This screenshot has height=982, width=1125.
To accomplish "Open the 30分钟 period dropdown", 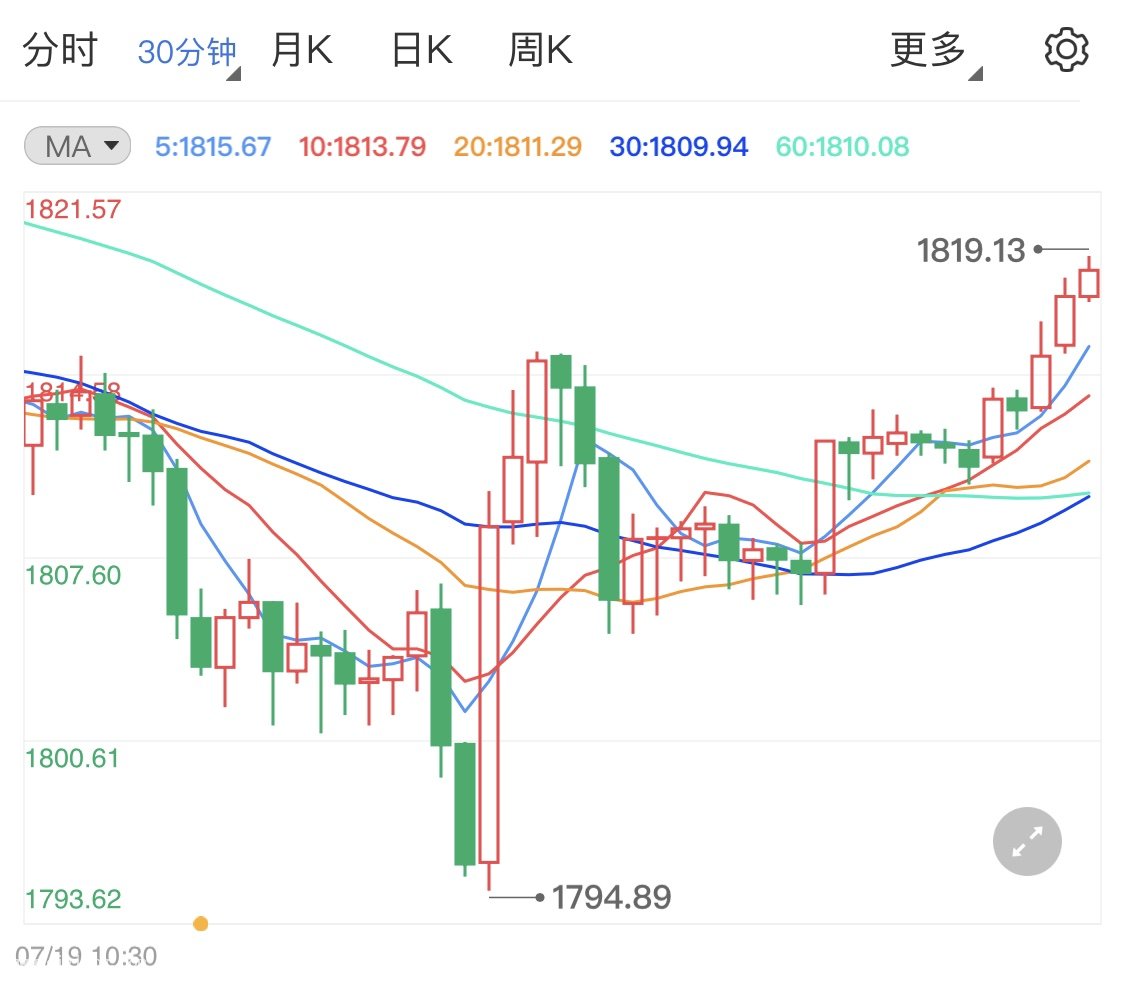I will [x=188, y=52].
